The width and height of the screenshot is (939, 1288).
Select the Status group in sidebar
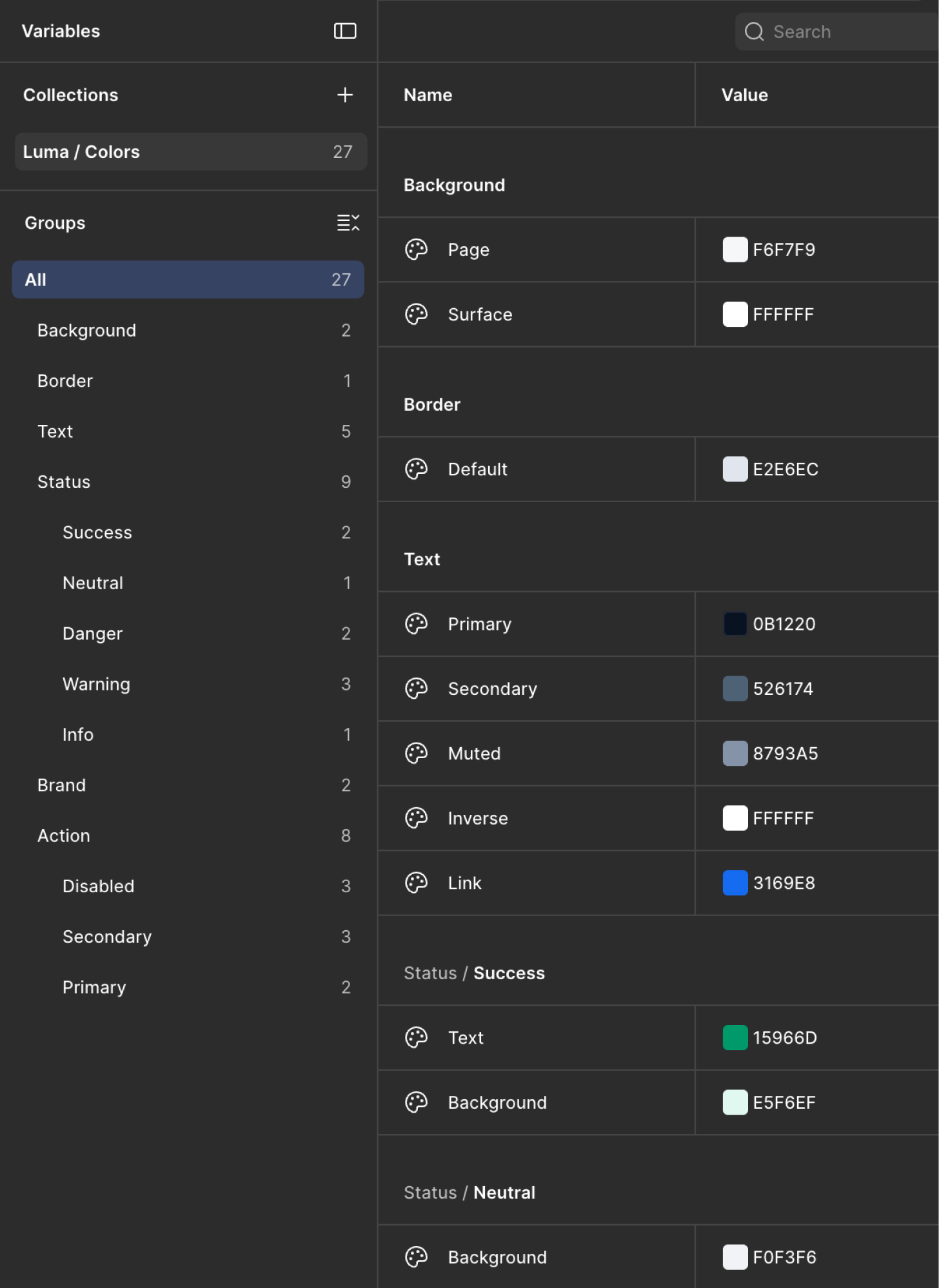(x=188, y=482)
